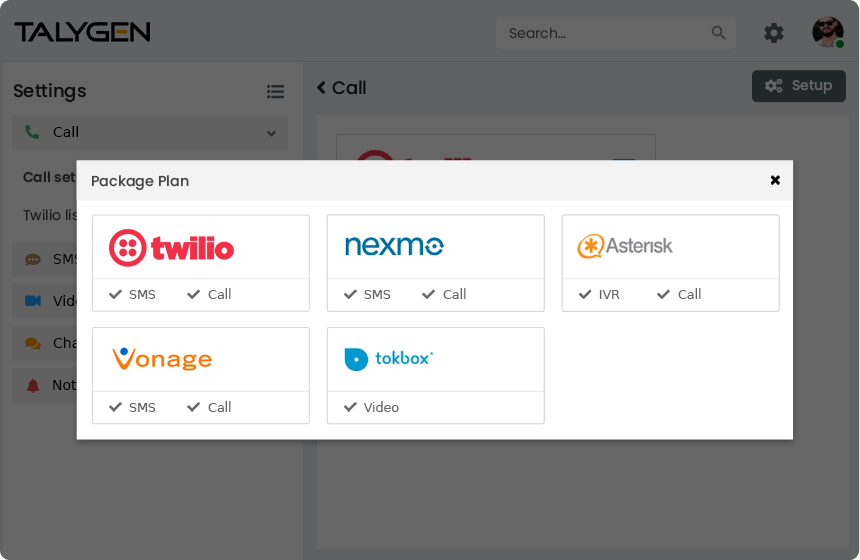Click the Call page title text
The height and width of the screenshot is (560, 860).
point(349,88)
